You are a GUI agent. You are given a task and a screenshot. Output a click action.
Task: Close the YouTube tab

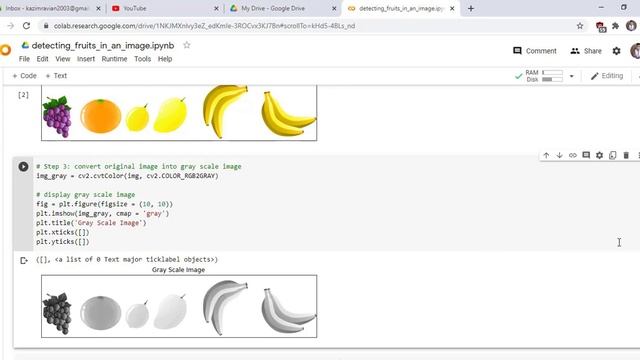216,8
